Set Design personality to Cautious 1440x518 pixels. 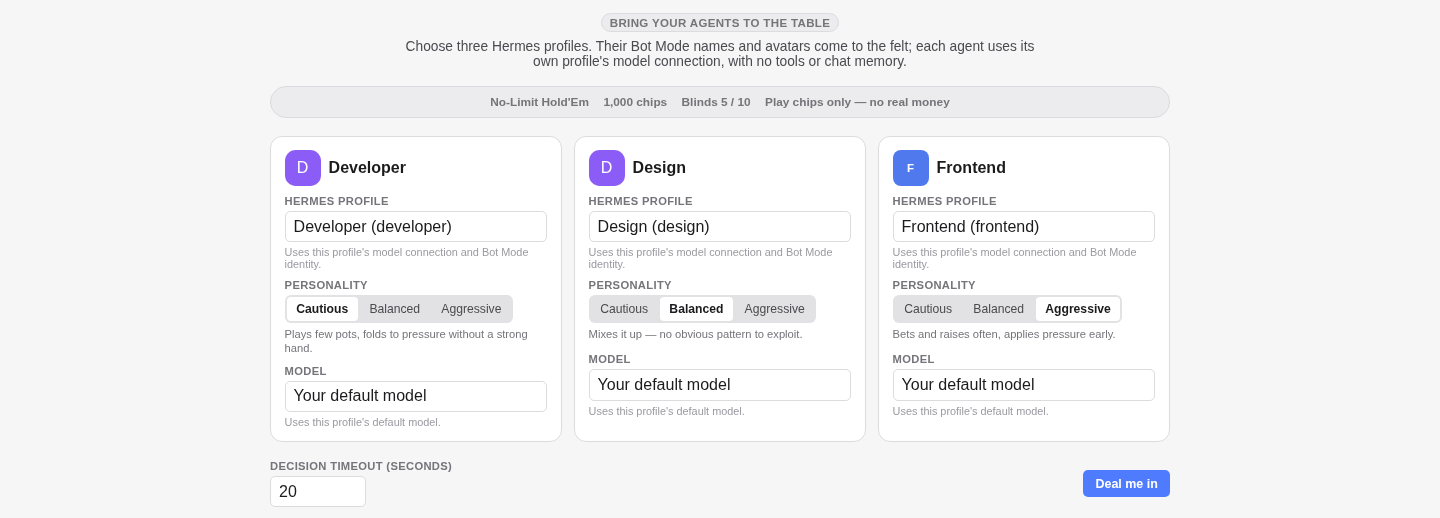(624, 309)
